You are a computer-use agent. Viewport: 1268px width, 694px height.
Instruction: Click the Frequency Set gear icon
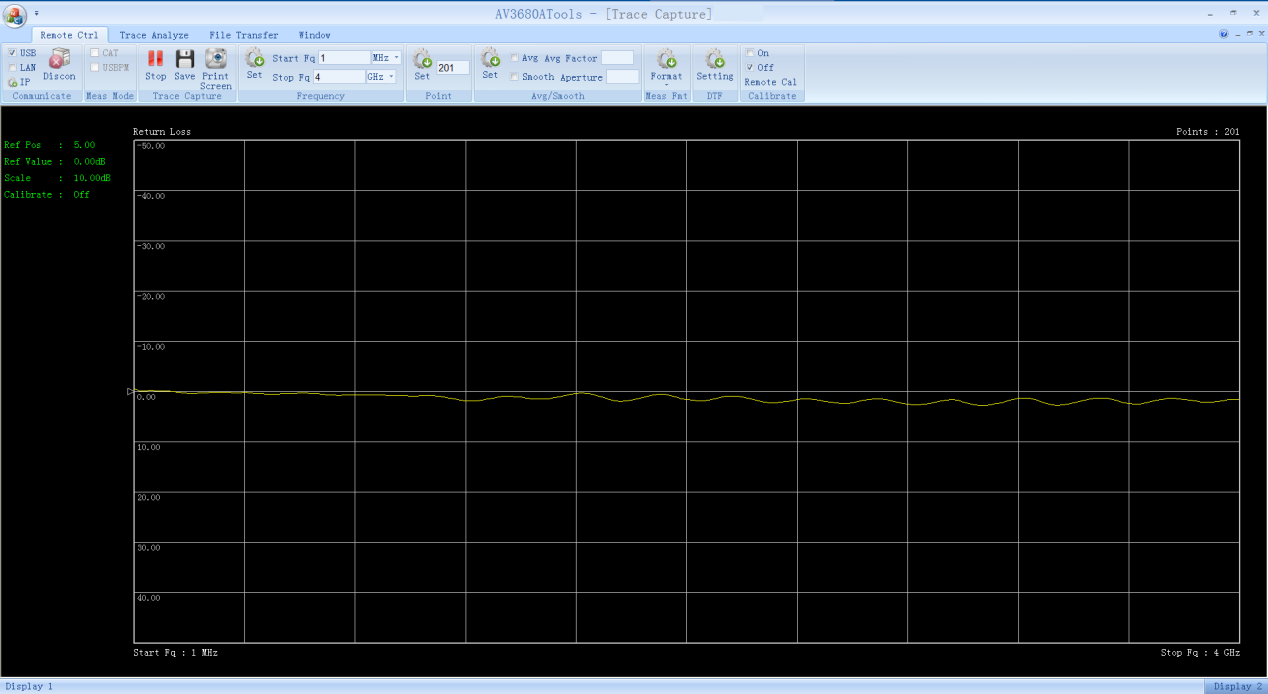point(254,60)
